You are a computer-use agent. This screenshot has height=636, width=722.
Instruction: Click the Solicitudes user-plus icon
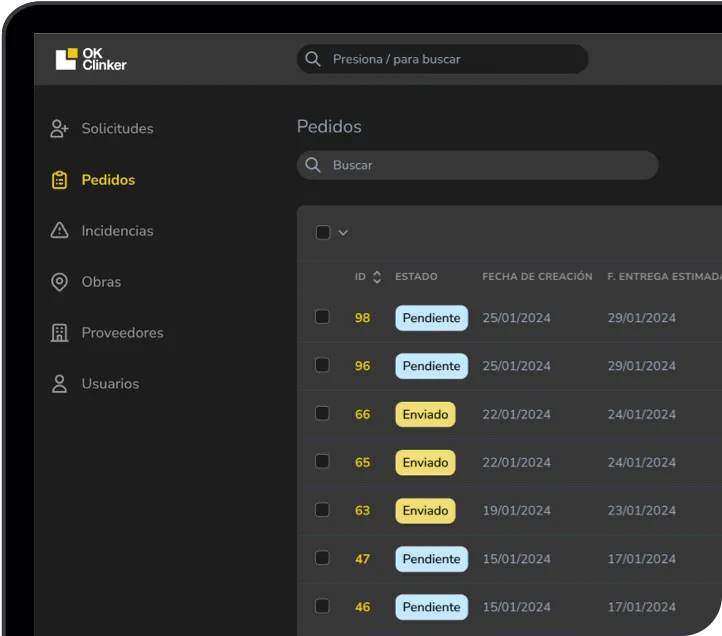(x=59, y=129)
